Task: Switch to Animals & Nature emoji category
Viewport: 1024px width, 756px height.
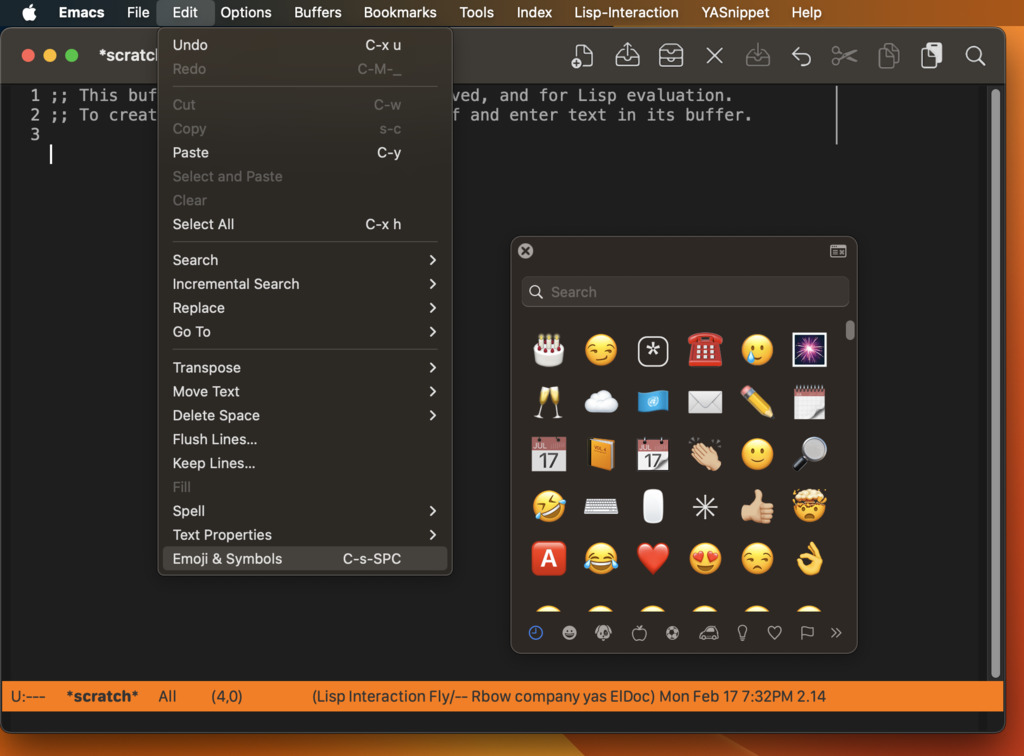Action: [603, 633]
